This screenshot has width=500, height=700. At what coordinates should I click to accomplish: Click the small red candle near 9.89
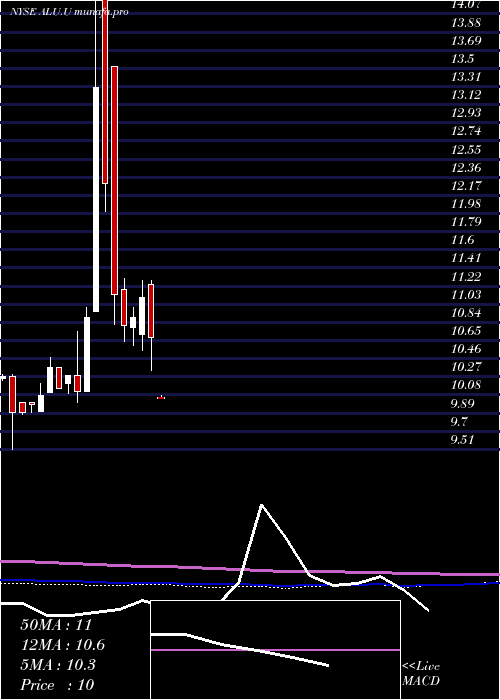[x=161, y=398]
